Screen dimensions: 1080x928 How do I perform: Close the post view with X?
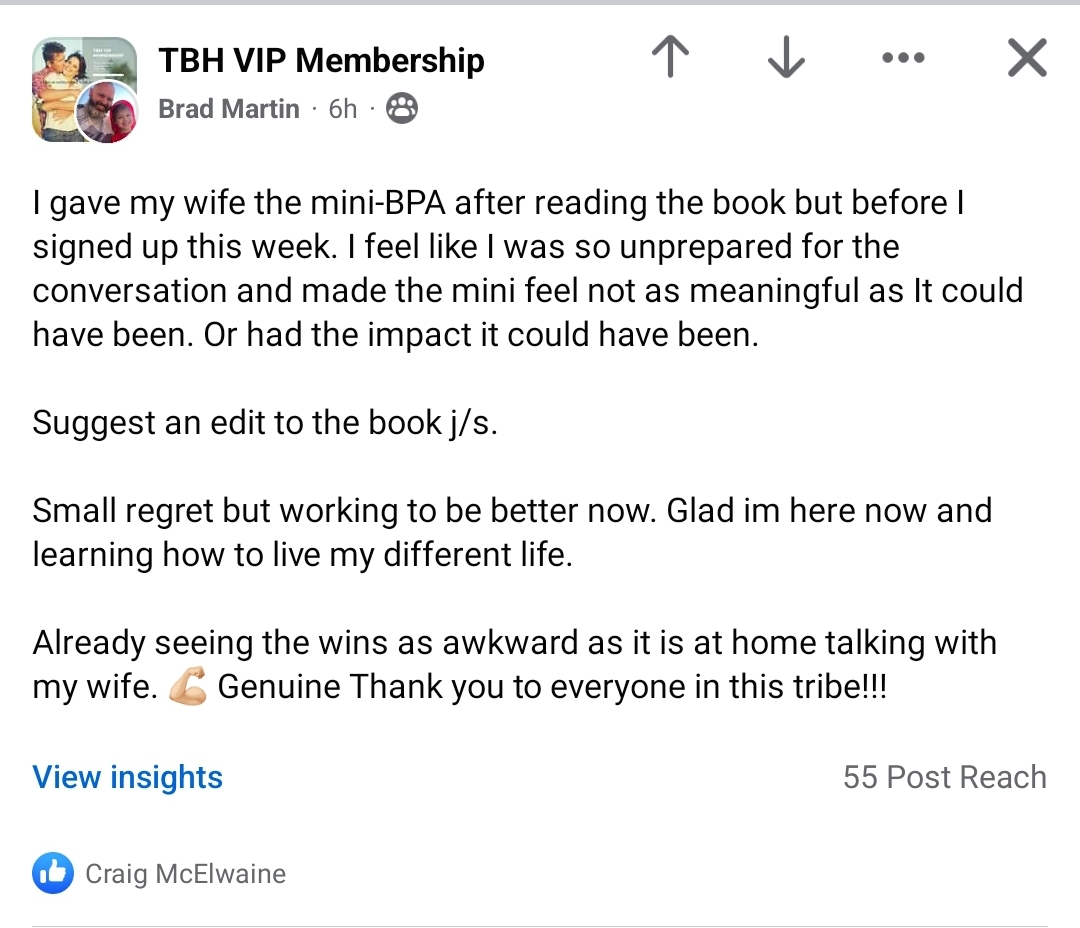[x=1027, y=59]
